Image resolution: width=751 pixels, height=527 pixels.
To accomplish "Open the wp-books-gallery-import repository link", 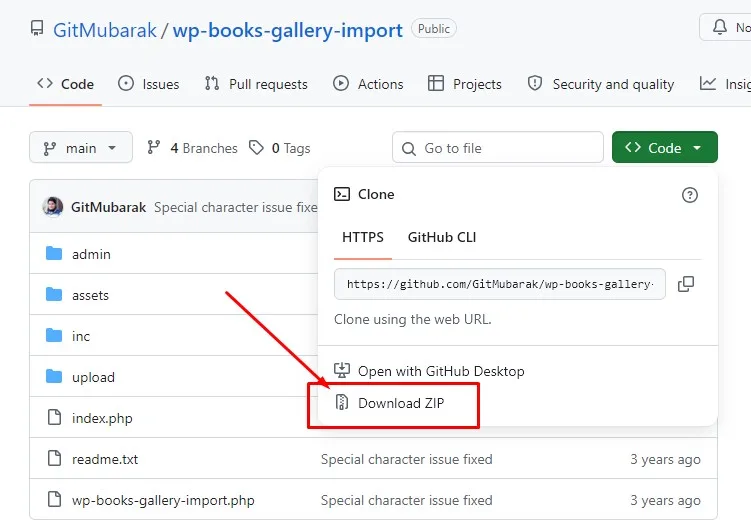I will 287,30.
